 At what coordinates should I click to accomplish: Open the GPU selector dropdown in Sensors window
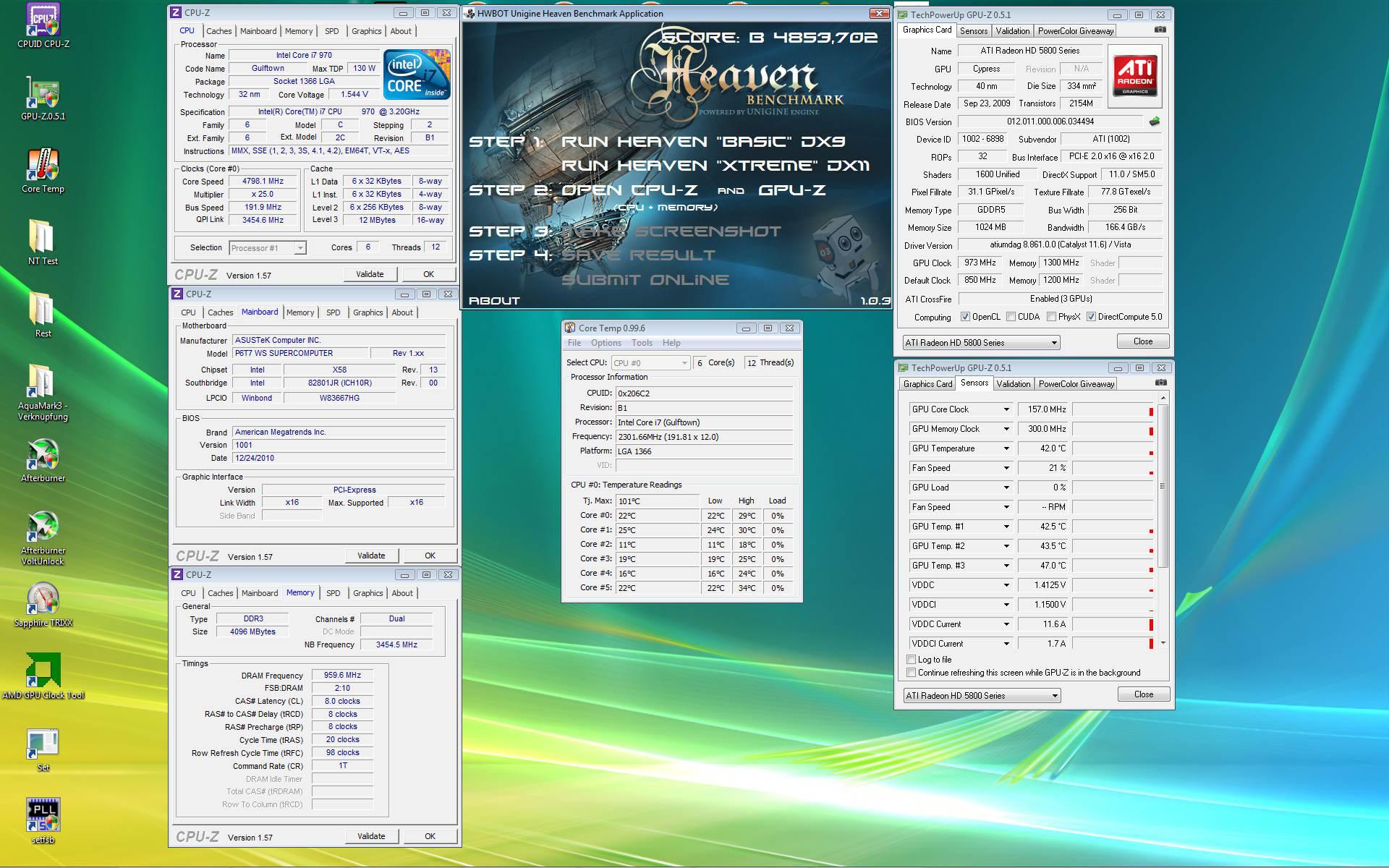coord(982,696)
